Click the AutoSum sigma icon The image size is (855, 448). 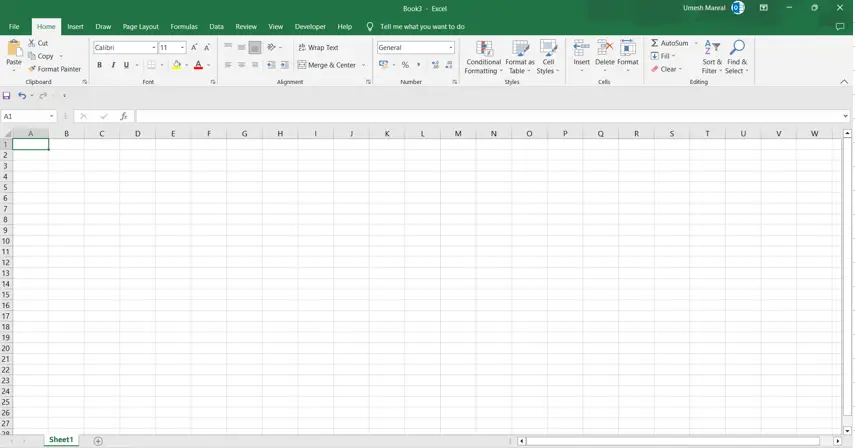coord(654,43)
